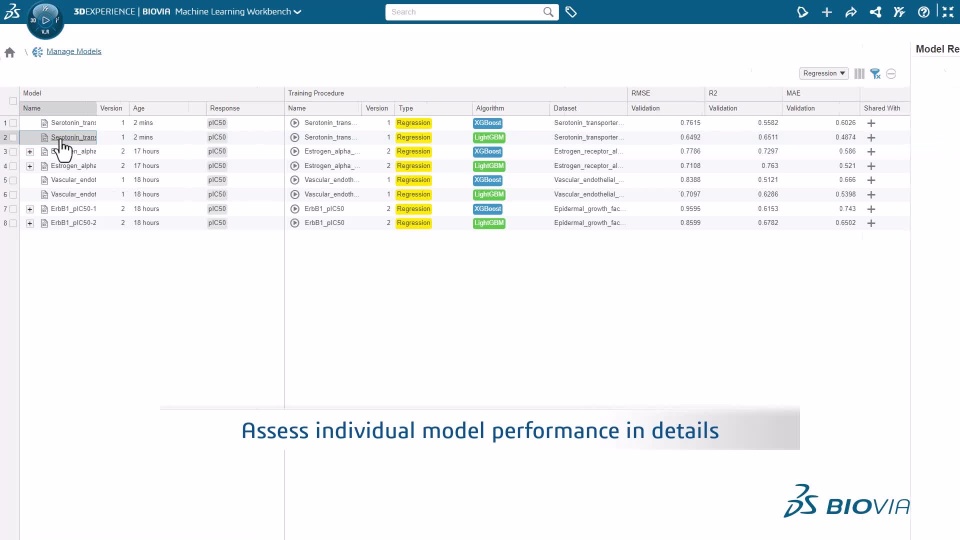Open the Manage Models breadcrumb link
The height and width of the screenshot is (540, 960).
point(73,51)
